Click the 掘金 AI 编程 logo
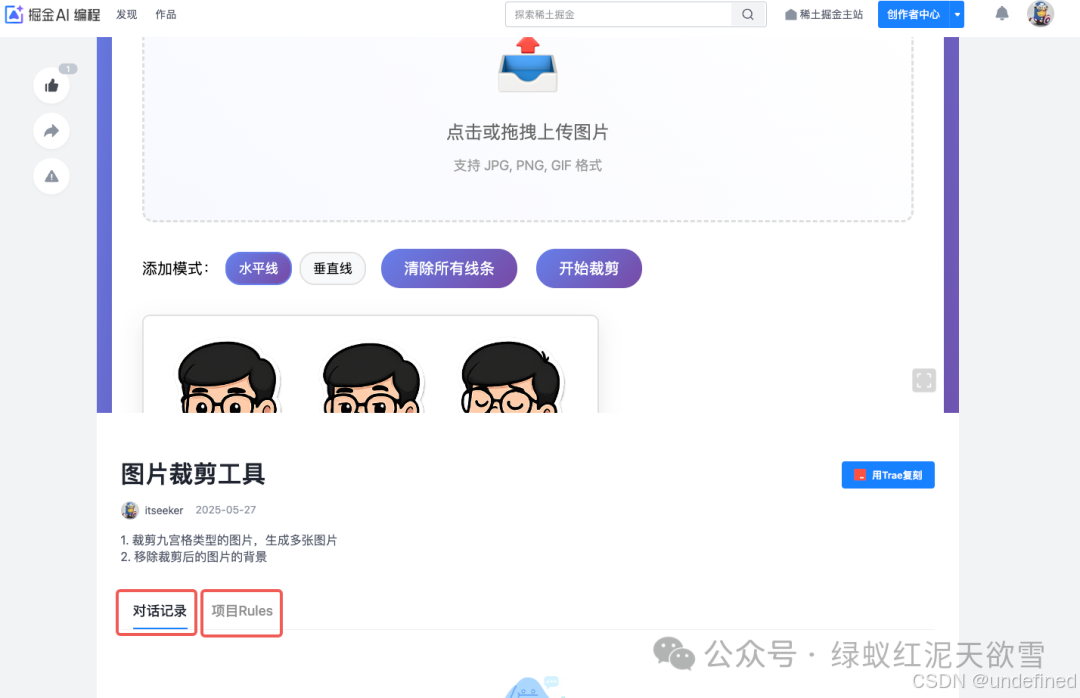This screenshot has height=698, width=1080. (x=53, y=14)
